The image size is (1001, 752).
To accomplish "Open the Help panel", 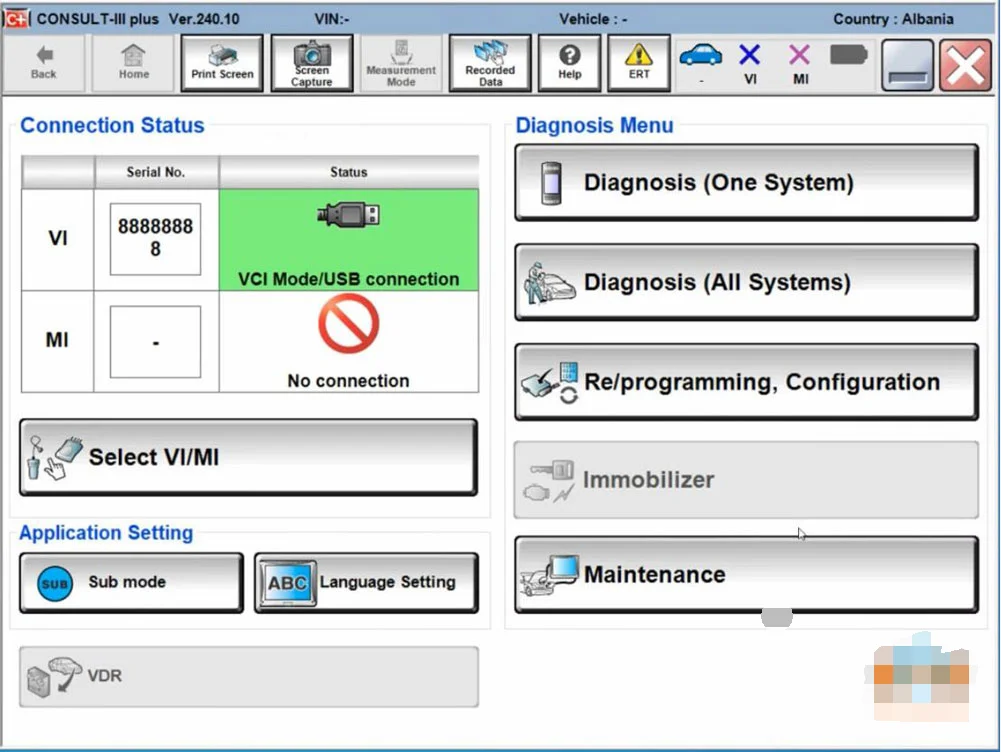I will click(569, 62).
